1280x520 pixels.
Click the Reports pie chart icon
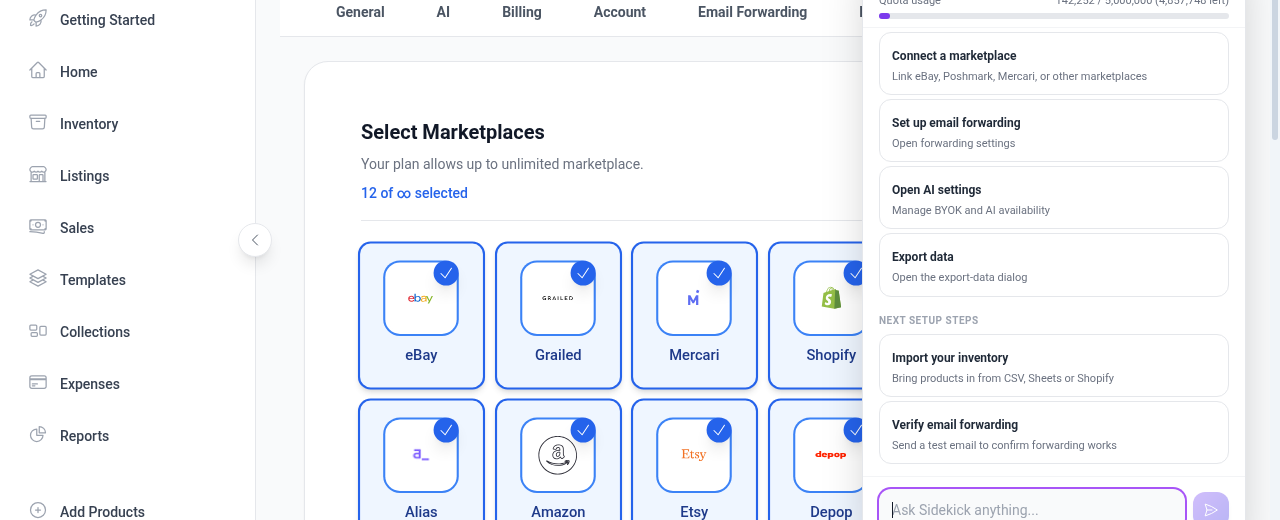click(x=38, y=435)
